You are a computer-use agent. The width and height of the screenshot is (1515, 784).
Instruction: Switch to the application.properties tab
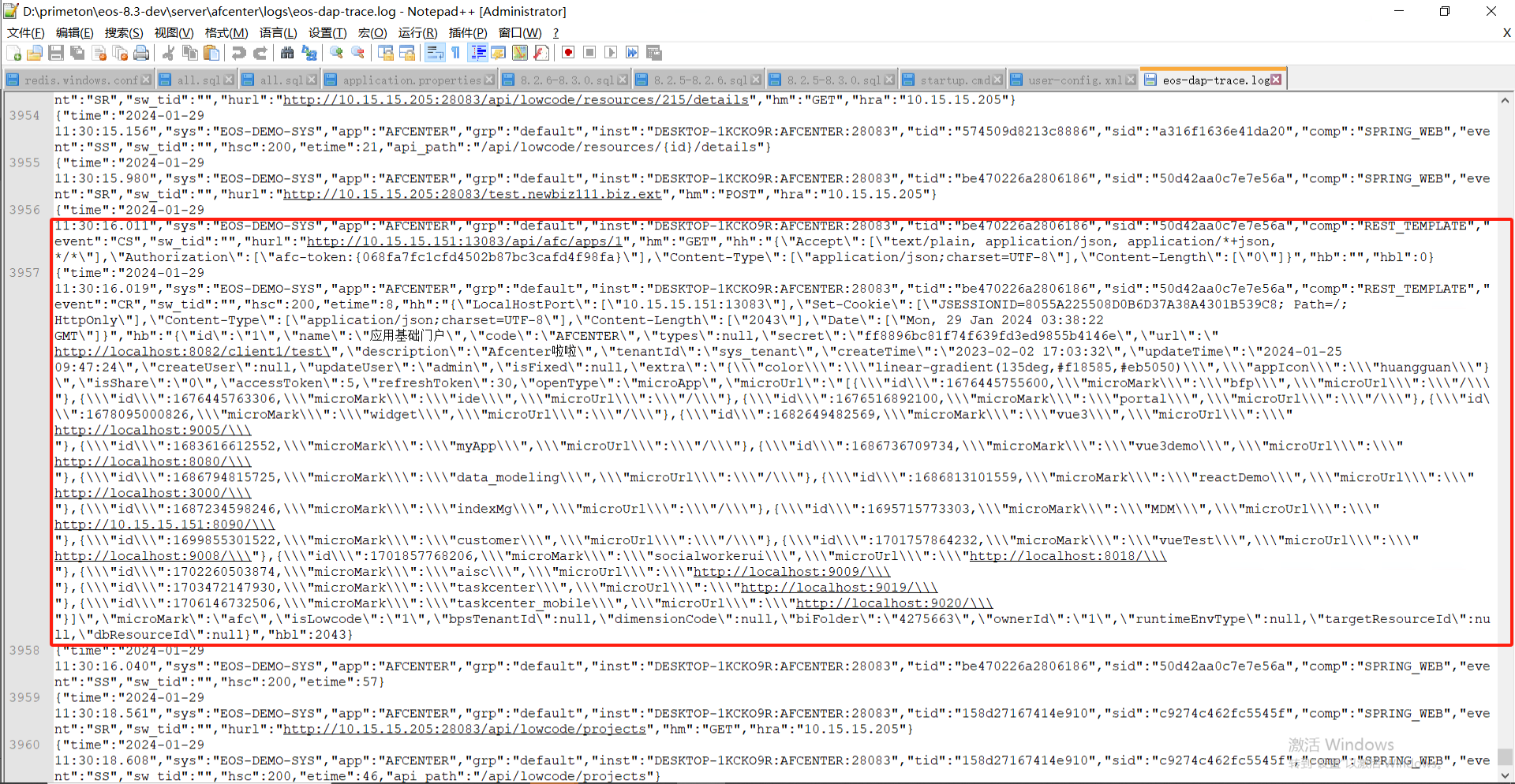[411, 80]
